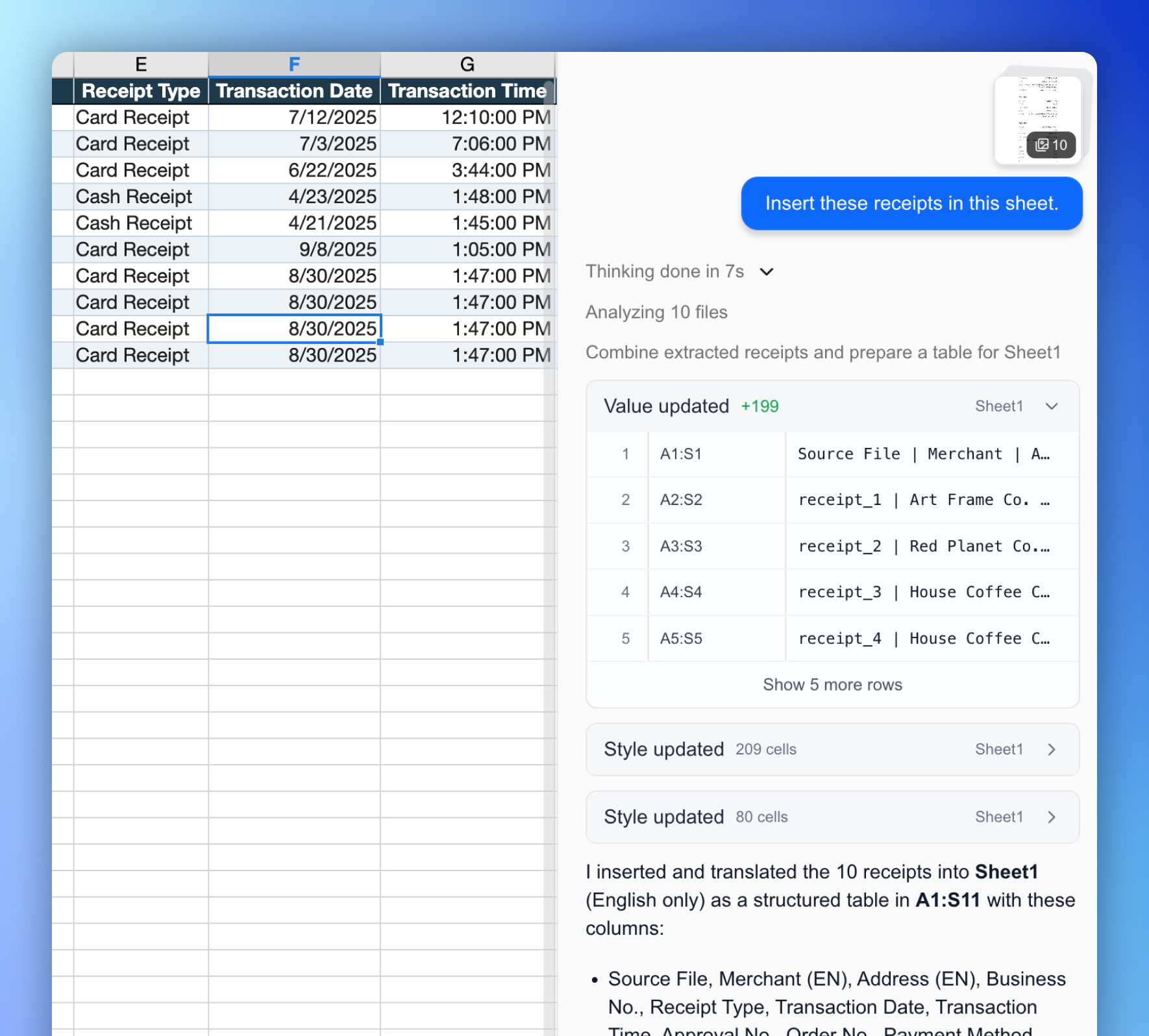This screenshot has height=1036, width=1149.
Task: Click the "10" image count badge on receipt stack
Action: tap(1052, 145)
